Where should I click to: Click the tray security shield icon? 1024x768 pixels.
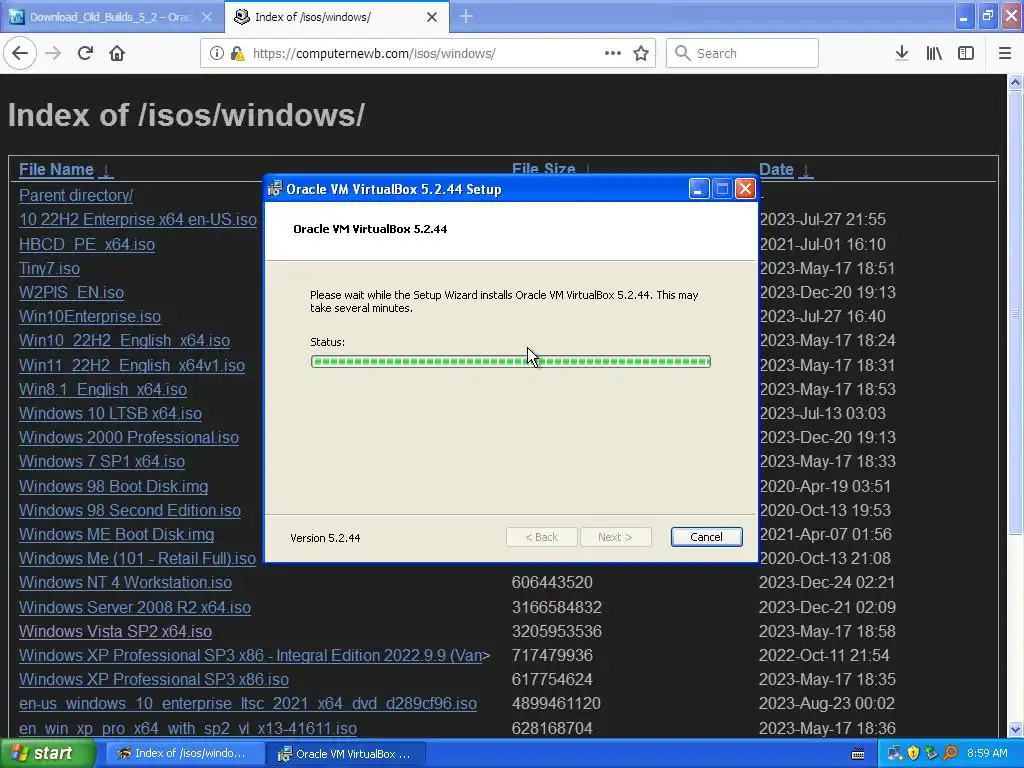tap(913, 754)
